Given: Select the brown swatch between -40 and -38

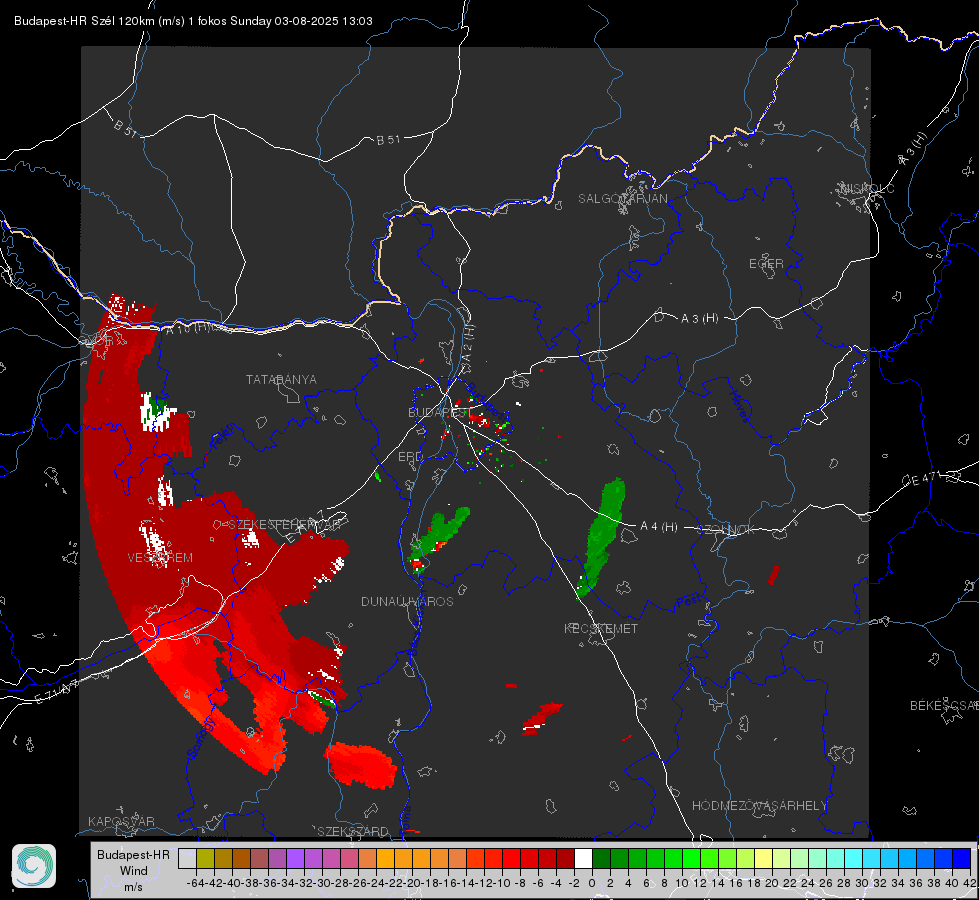Looking at the screenshot, I should coord(241,858).
